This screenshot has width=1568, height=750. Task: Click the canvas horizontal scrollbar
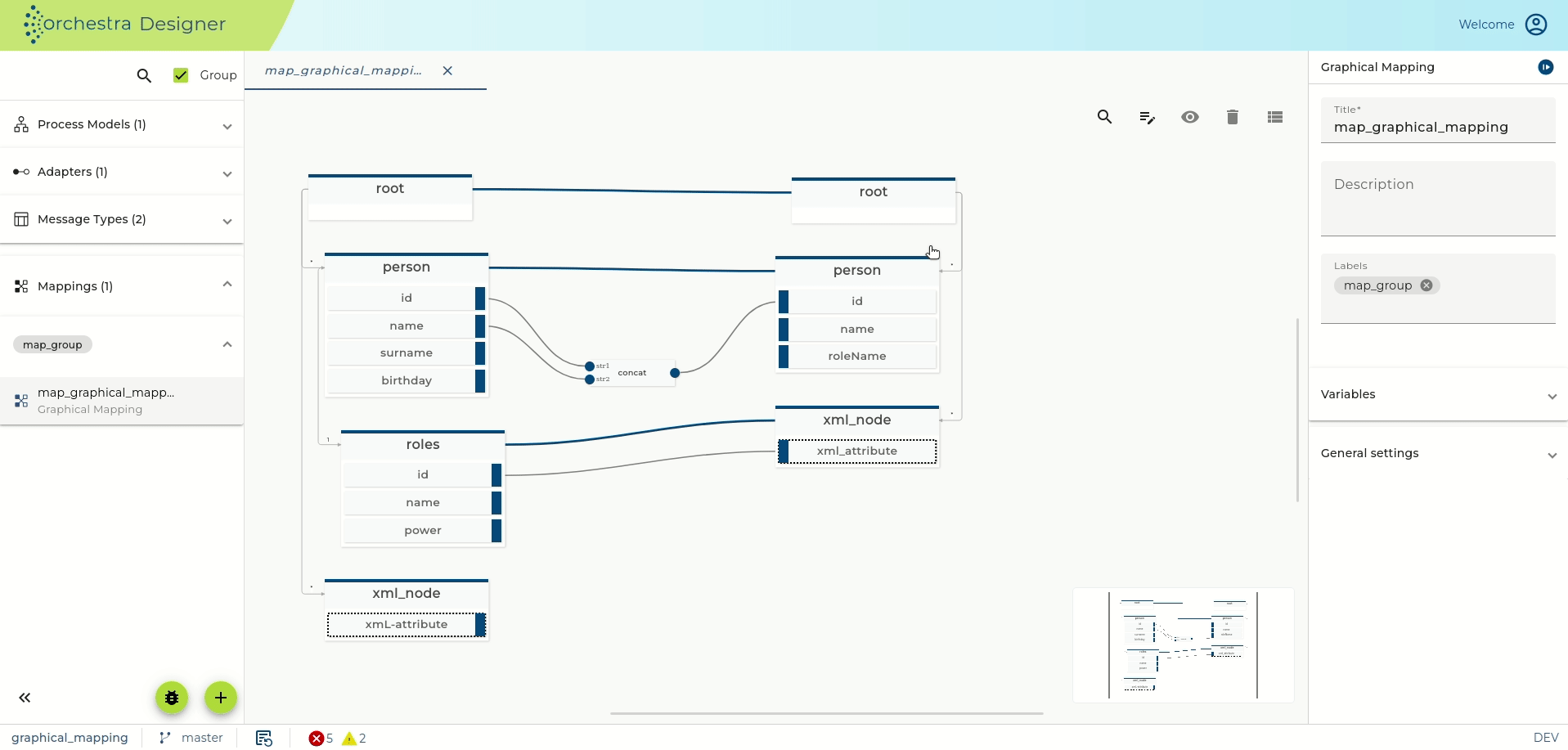pos(826,714)
